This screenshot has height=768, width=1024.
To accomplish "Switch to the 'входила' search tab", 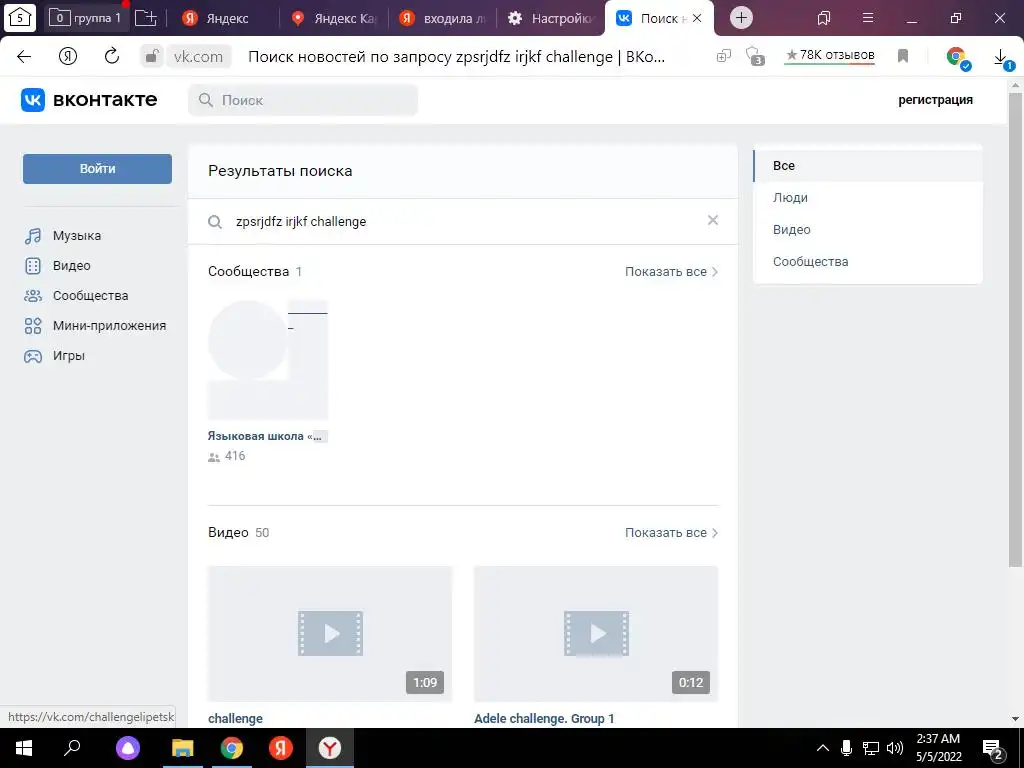I will (443, 18).
